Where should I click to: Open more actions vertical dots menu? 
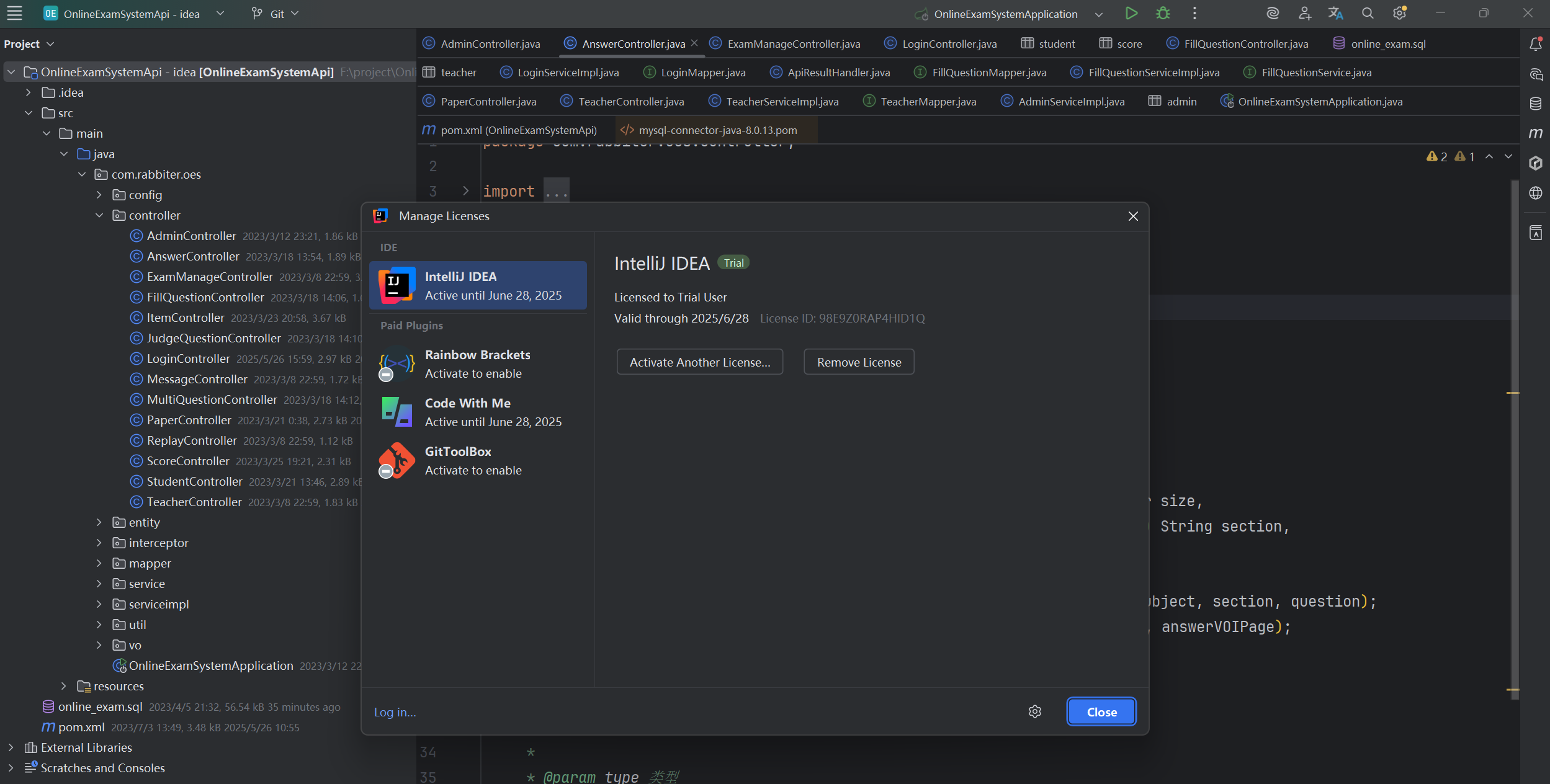point(1194,13)
